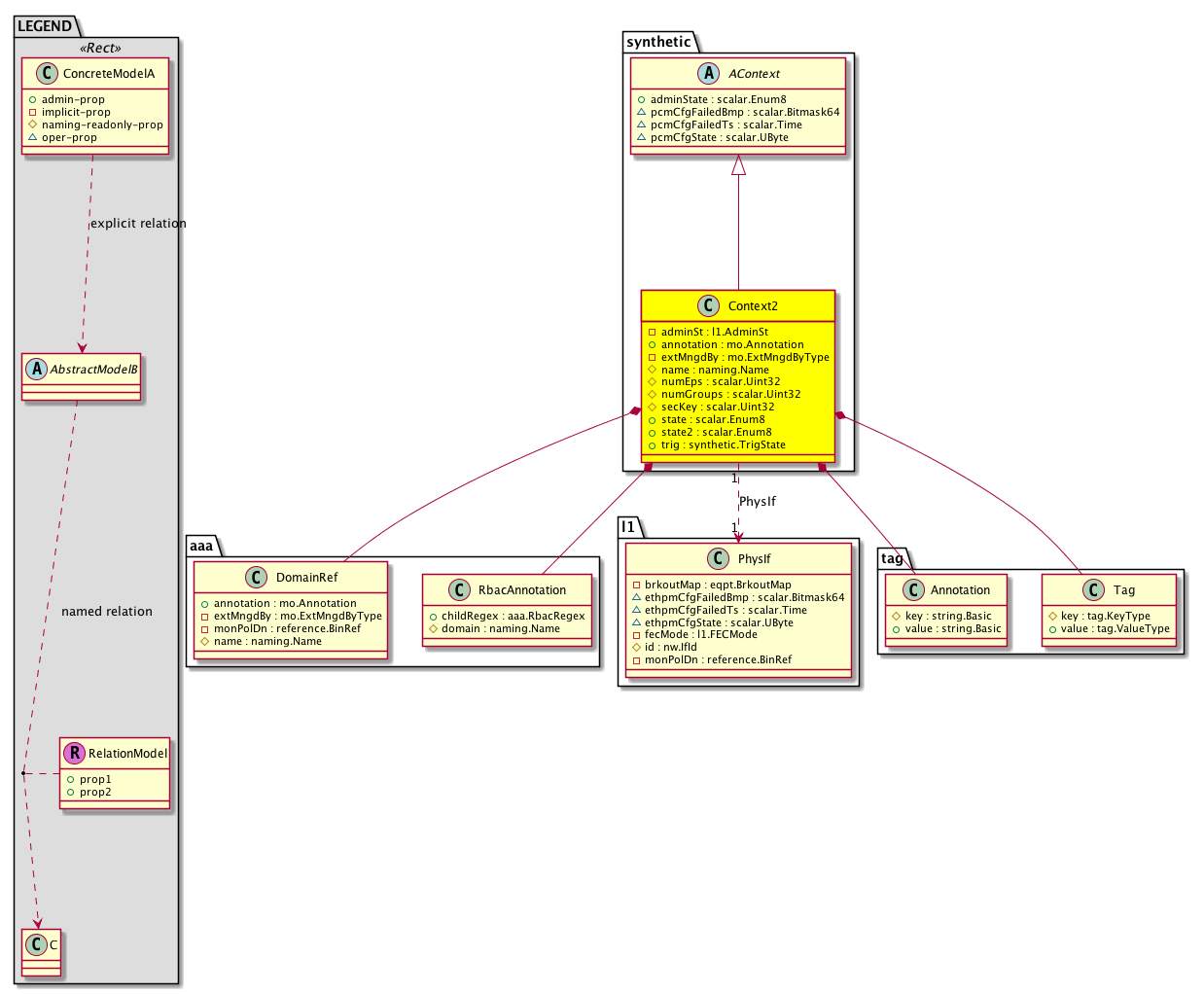Click the LEGEND package tab
Image resolution: width=1204 pixels, height=994 pixels.
point(45,26)
